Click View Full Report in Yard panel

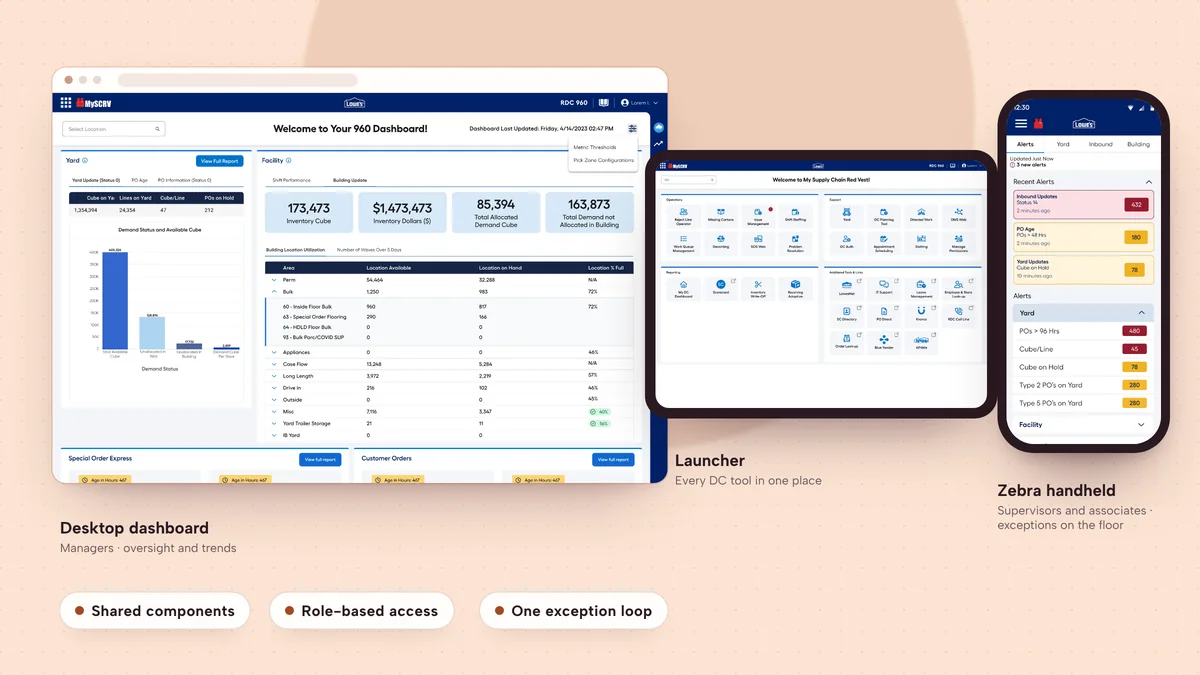click(x=219, y=161)
